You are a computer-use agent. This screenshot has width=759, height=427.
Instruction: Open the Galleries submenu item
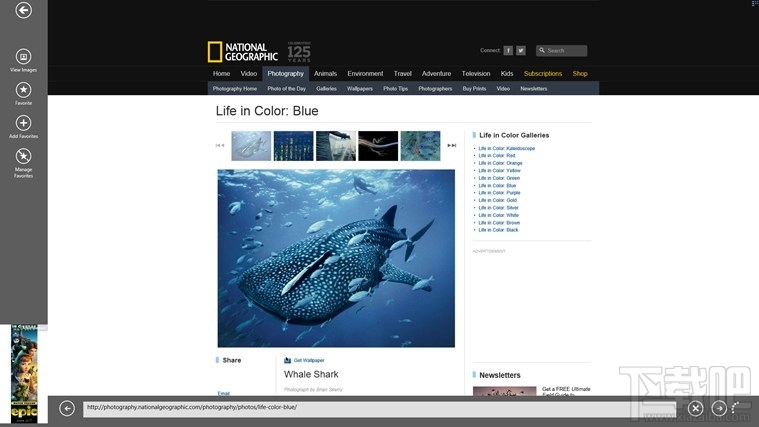click(326, 89)
